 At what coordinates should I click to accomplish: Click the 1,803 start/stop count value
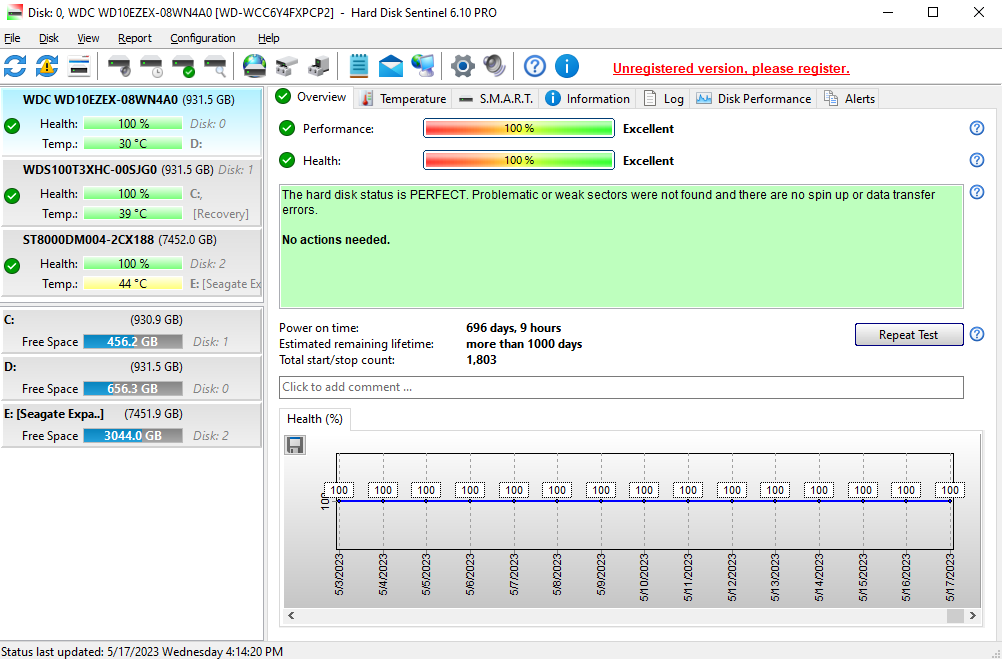pos(481,360)
